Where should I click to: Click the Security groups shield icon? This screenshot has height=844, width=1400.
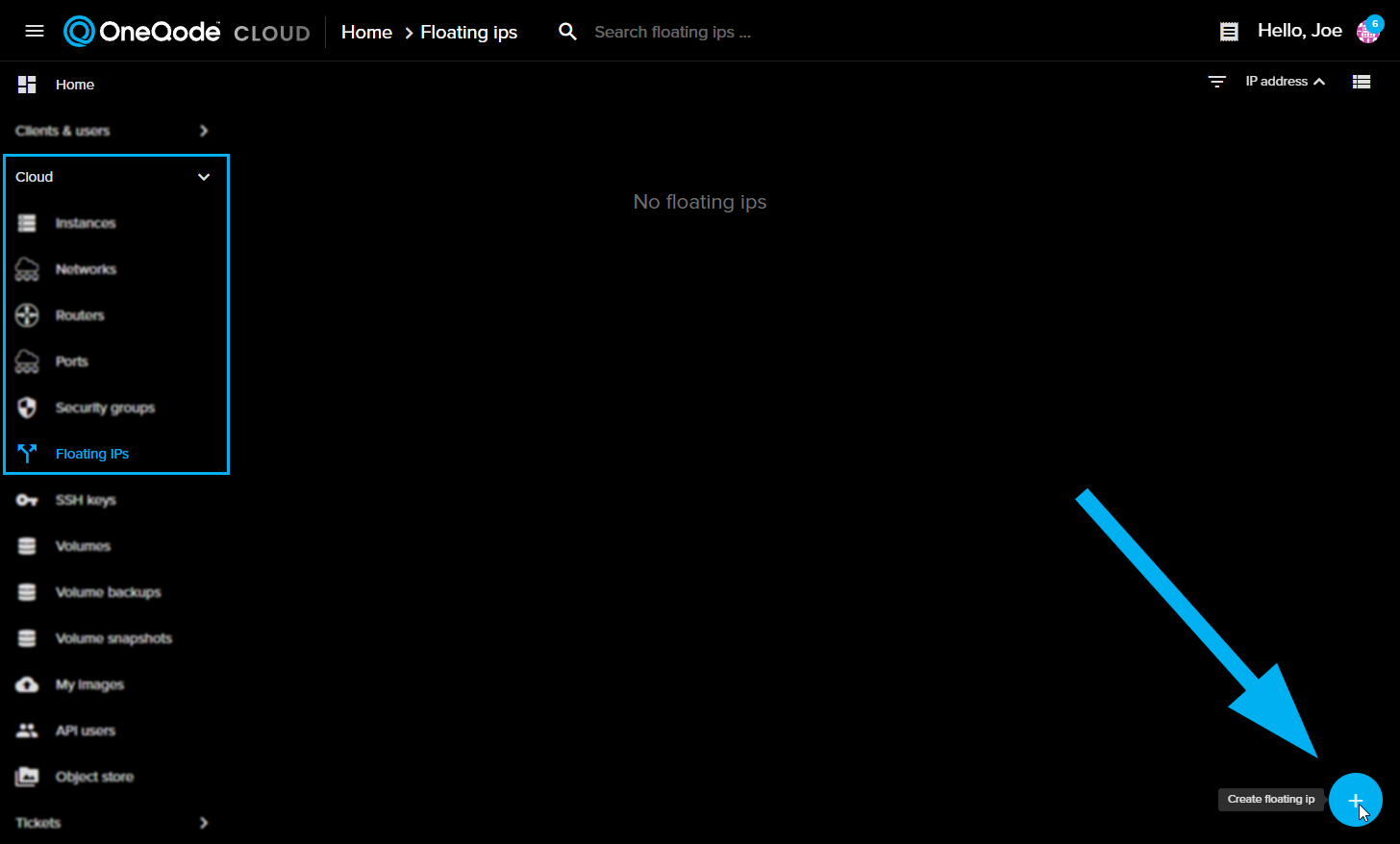(26, 407)
